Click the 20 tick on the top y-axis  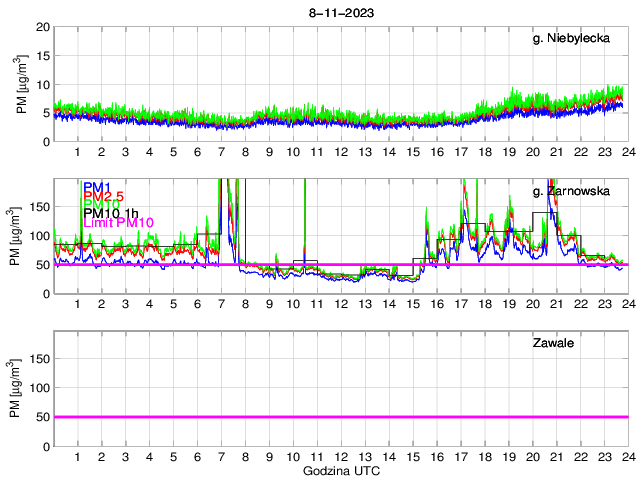(x=43, y=27)
